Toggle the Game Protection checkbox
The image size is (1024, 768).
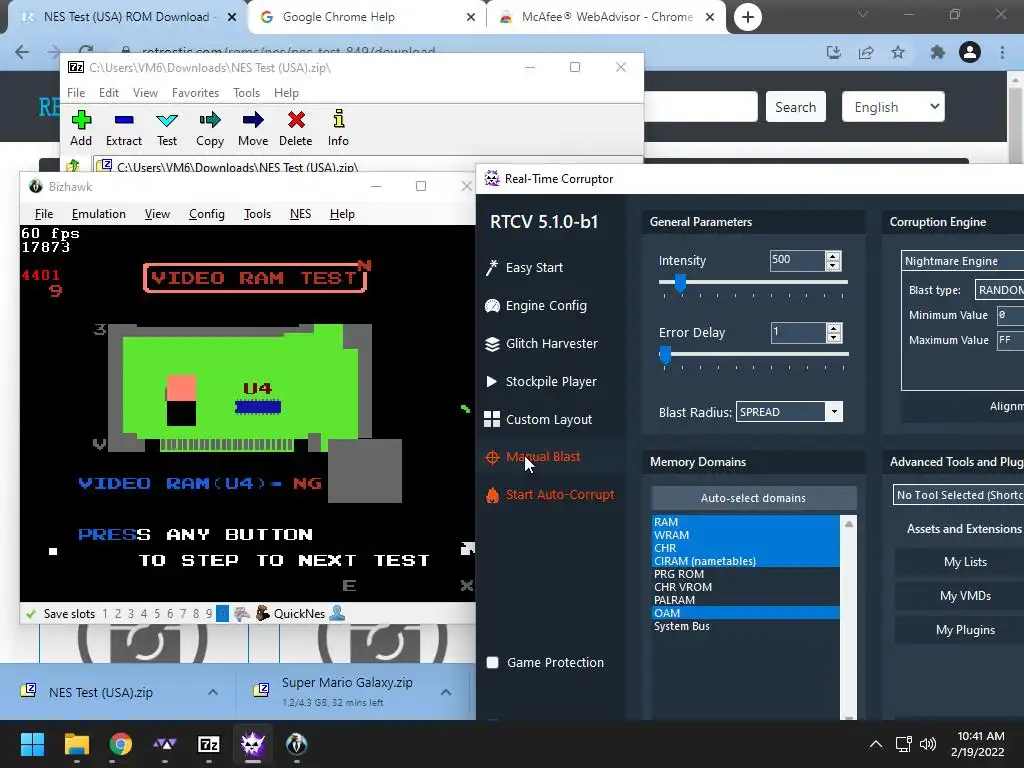pos(492,662)
